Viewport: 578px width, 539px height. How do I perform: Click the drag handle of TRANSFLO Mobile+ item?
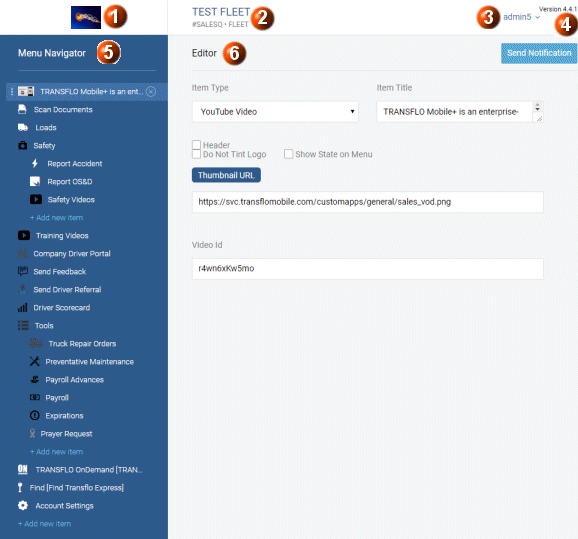point(12,91)
